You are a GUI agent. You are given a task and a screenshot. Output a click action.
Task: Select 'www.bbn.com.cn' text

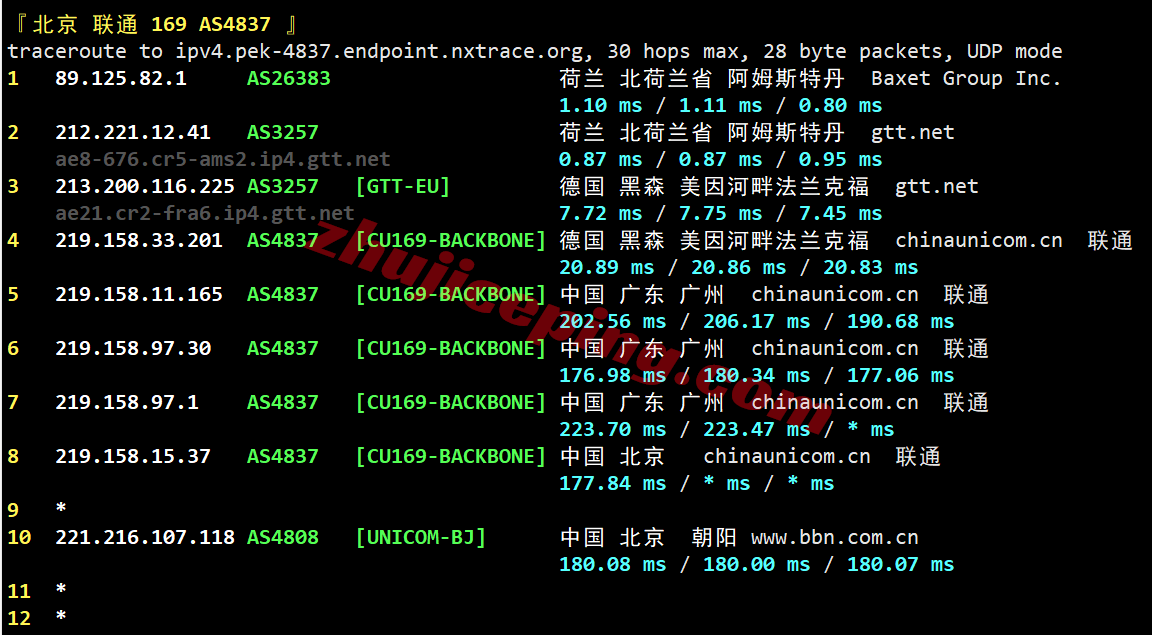[x=835, y=537]
